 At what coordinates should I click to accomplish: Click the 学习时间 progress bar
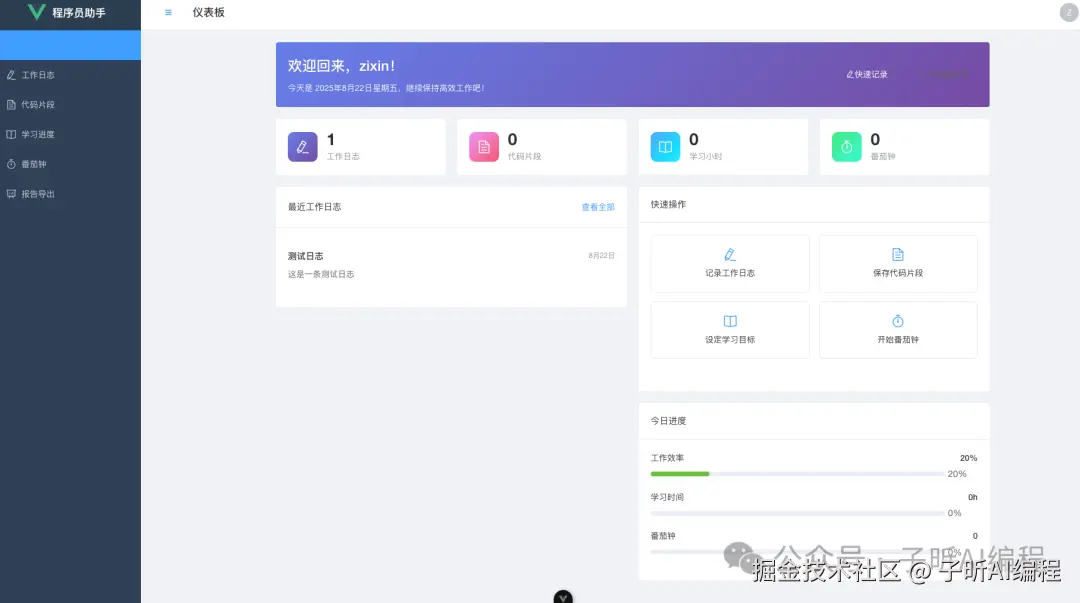coord(797,513)
